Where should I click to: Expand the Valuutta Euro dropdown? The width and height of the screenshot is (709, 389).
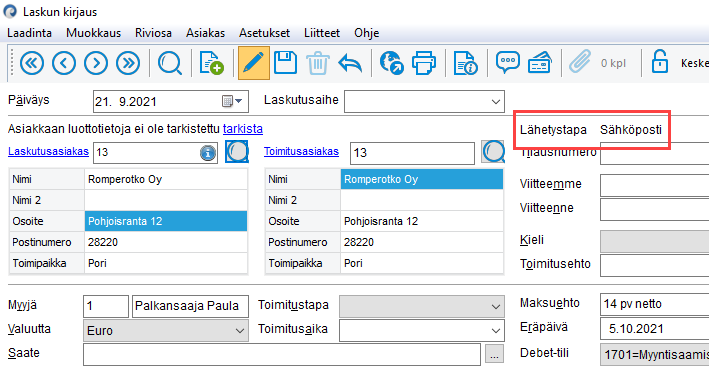pyautogui.click(x=240, y=331)
